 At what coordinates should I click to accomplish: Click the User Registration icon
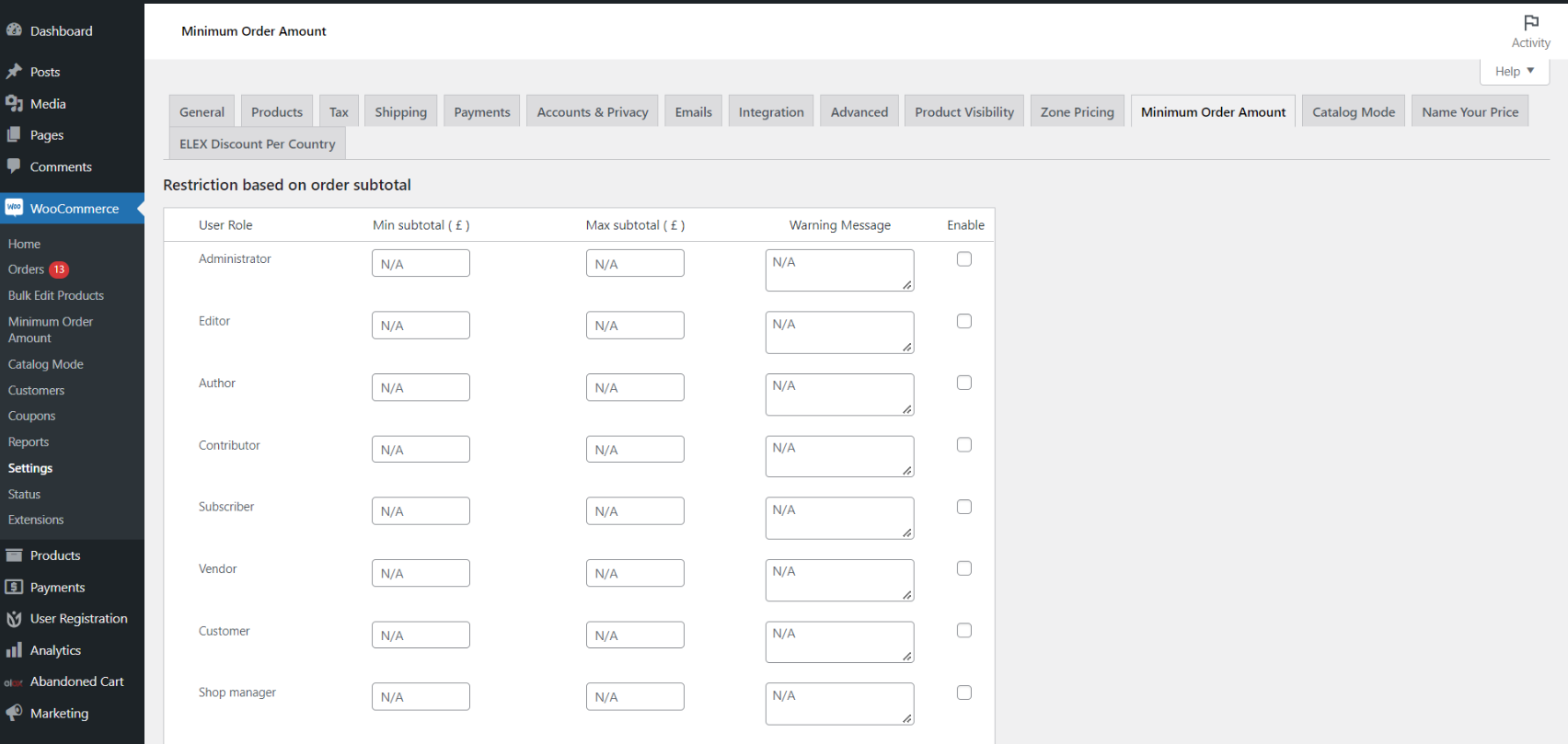[14, 619]
